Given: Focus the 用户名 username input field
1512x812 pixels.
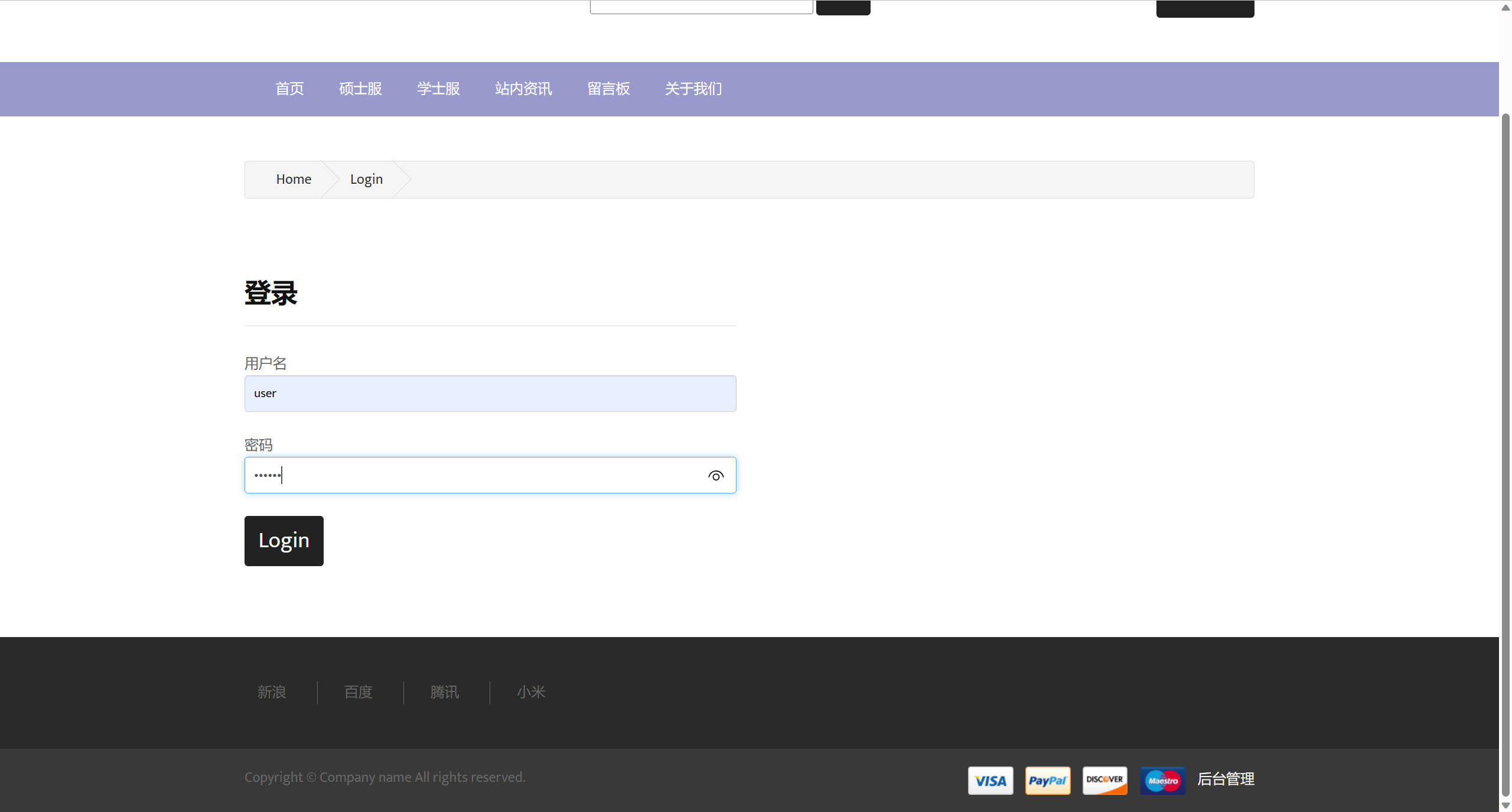Looking at the screenshot, I should (x=490, y=394).
